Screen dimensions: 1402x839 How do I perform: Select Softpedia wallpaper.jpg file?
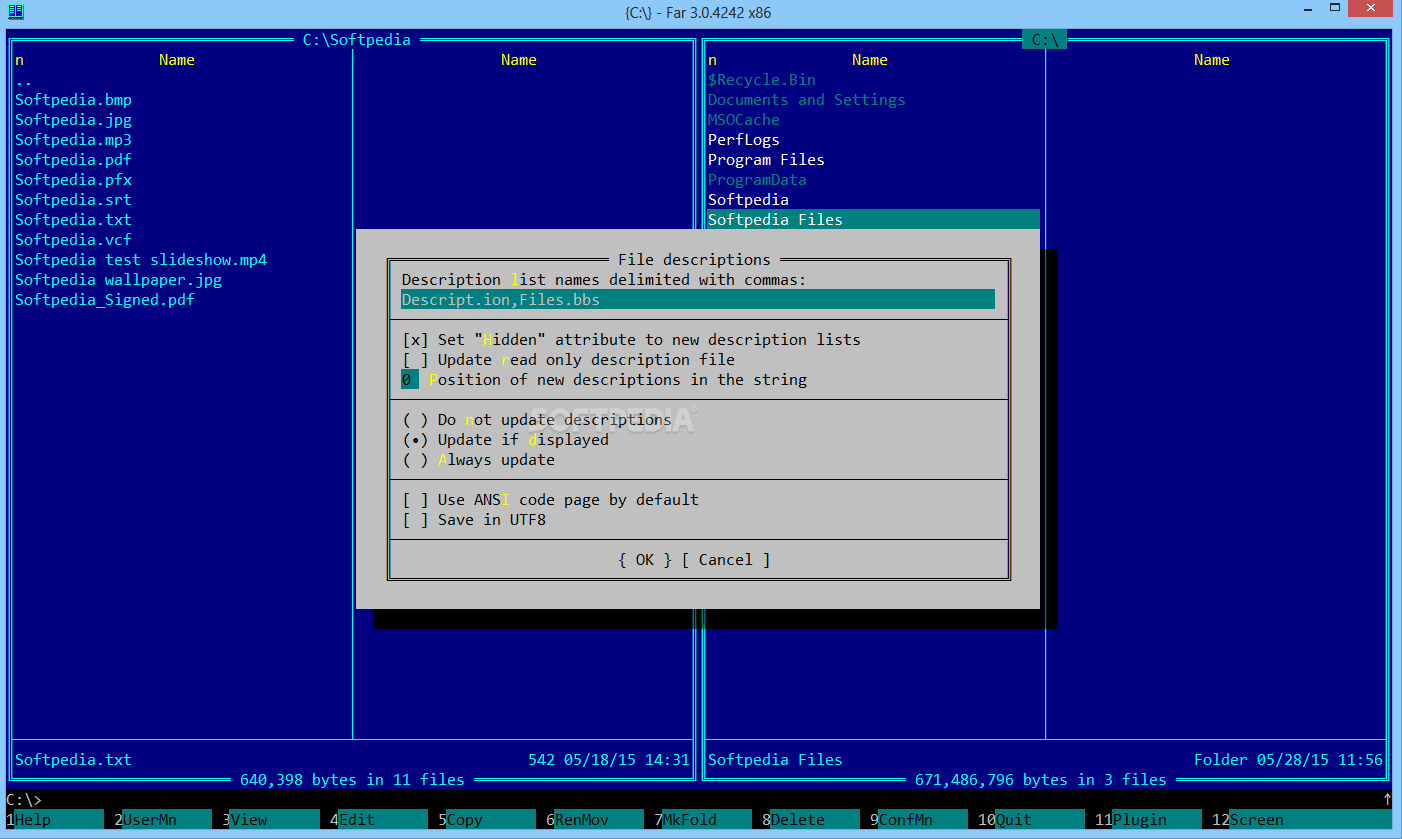(118, 280)
